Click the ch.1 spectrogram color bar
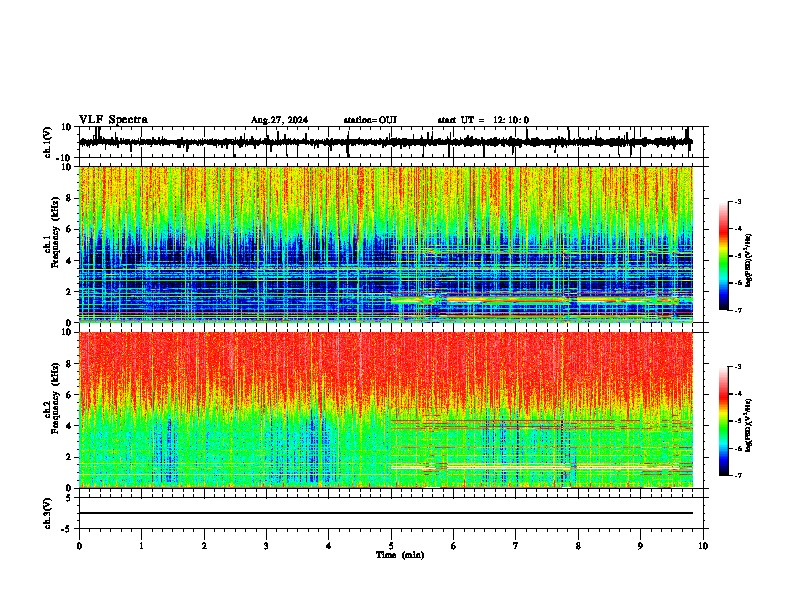This screenshot has height=612, width=792. 723,256
